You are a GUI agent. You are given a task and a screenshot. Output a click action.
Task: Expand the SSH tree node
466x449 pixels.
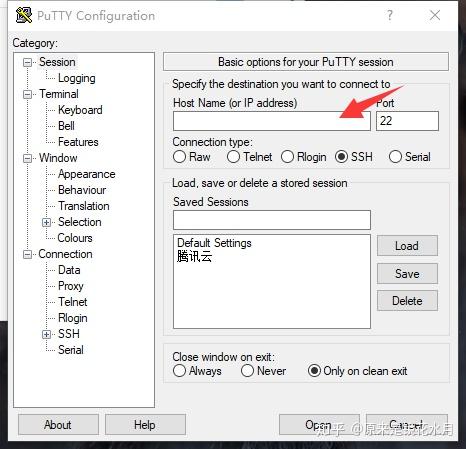[47, 334]
